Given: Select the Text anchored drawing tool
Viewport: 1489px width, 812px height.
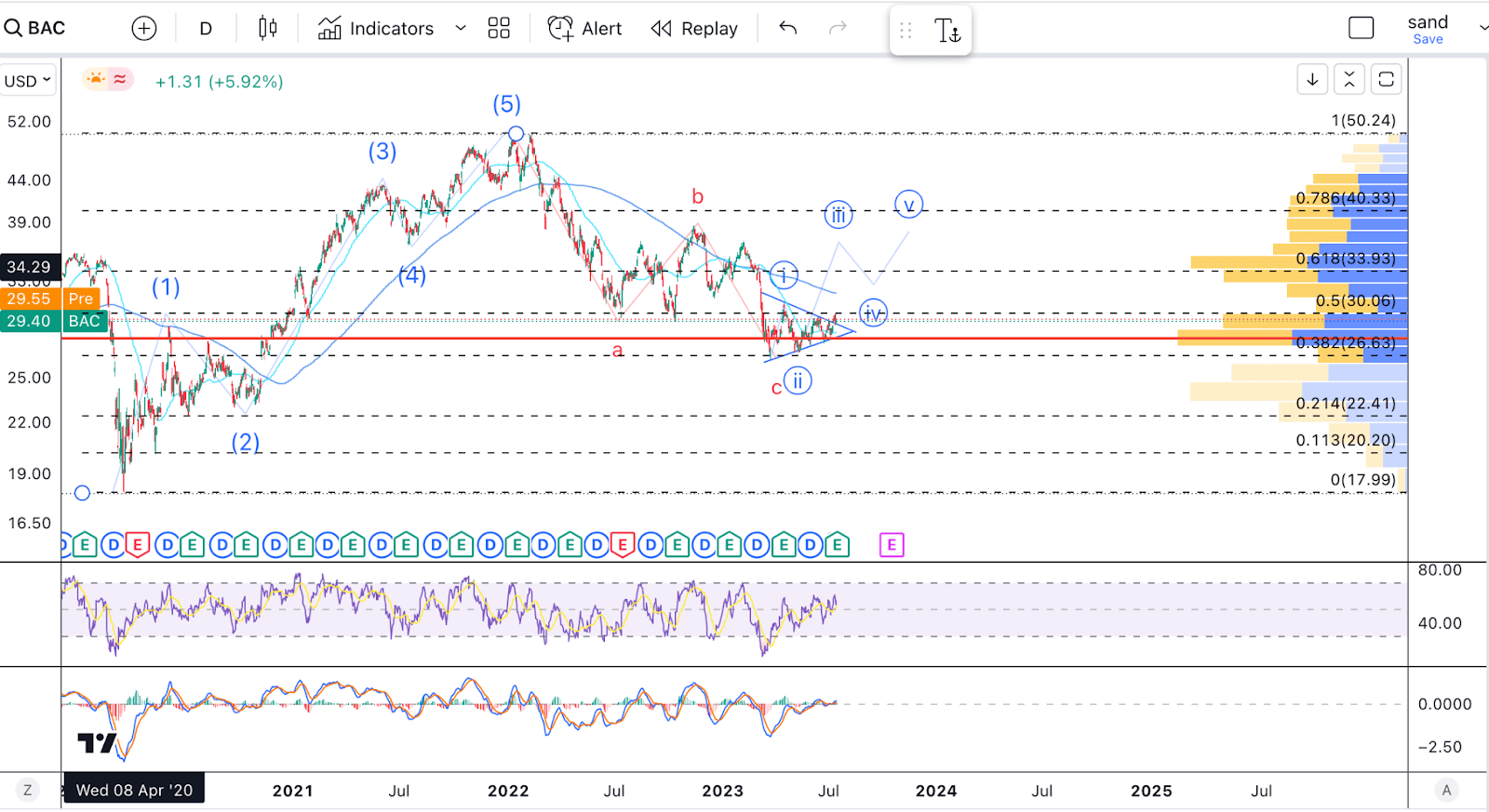Looking at the screenshot, I should (x=947, y=31).
